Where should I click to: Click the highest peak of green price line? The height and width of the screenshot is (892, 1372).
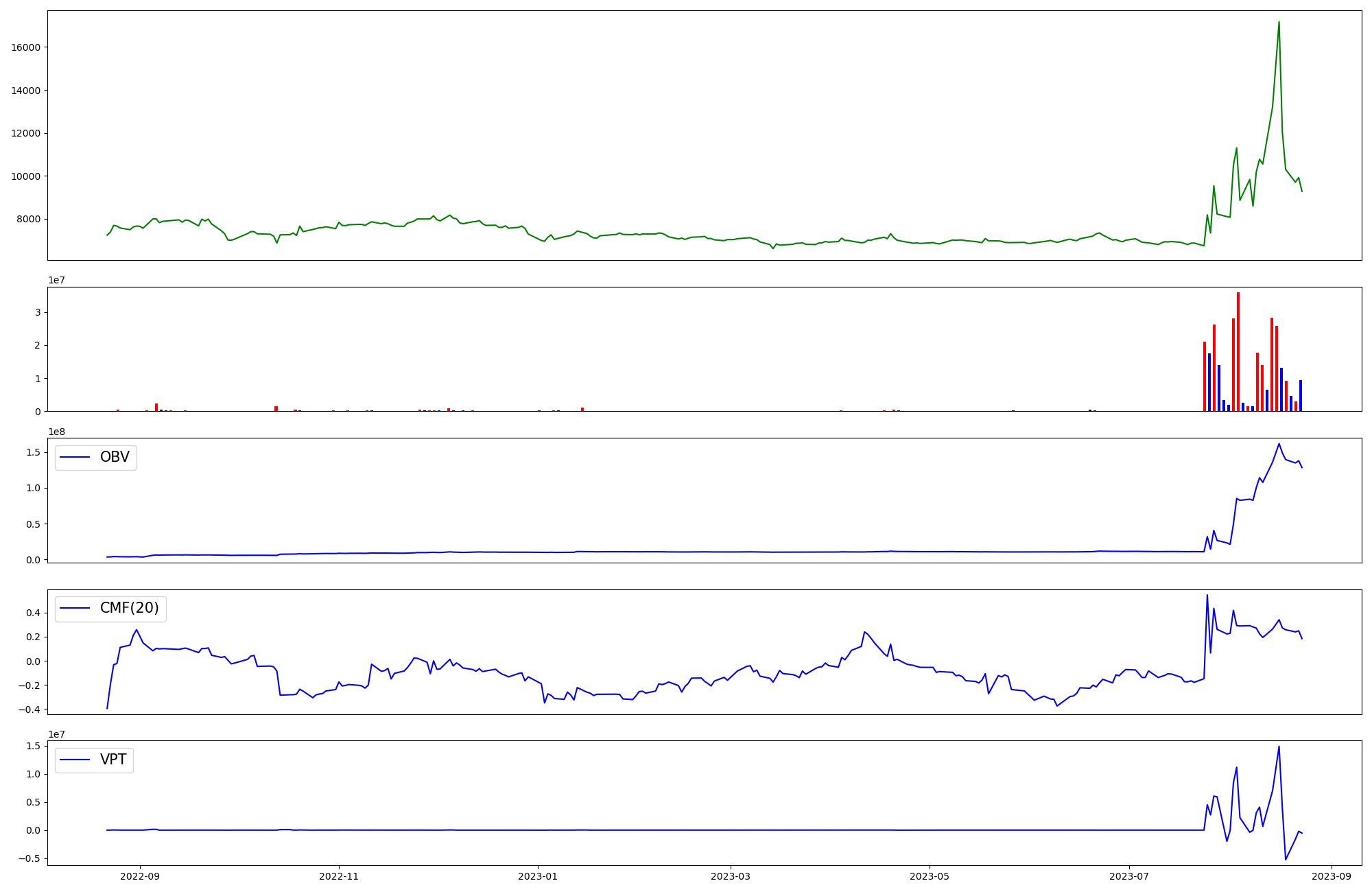pos(1279,23)
